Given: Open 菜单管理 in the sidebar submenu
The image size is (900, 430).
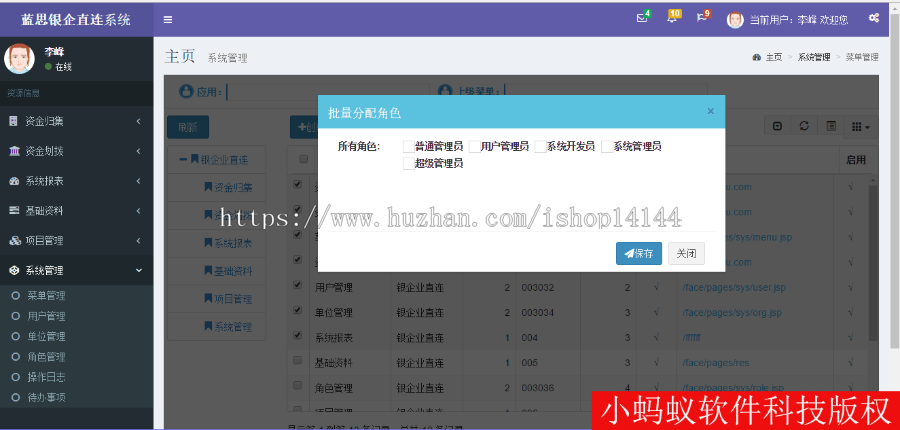Looking at the screenshot, I should pos(46,296).
